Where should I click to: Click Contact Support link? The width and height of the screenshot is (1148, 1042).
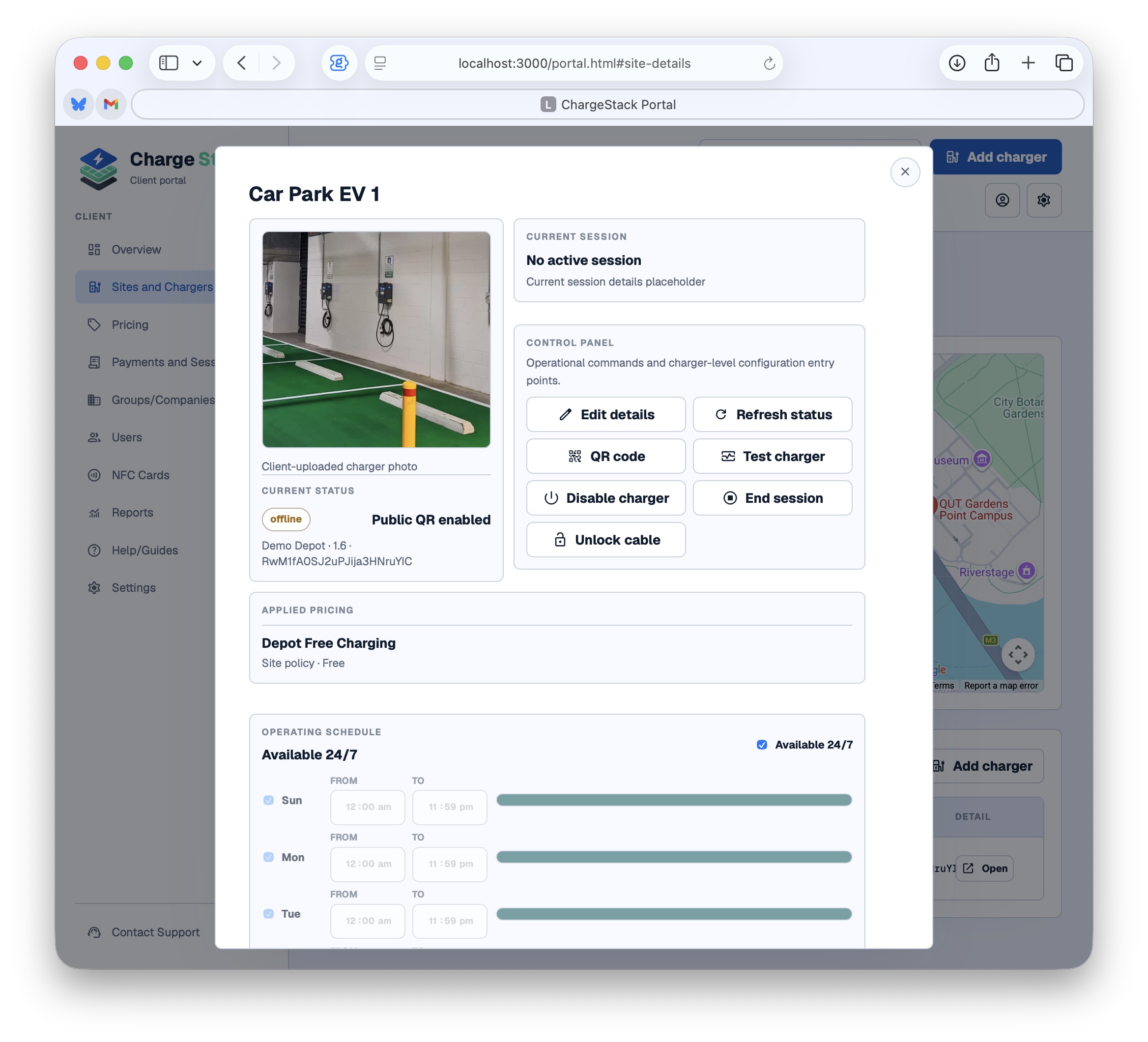point(144,932)
